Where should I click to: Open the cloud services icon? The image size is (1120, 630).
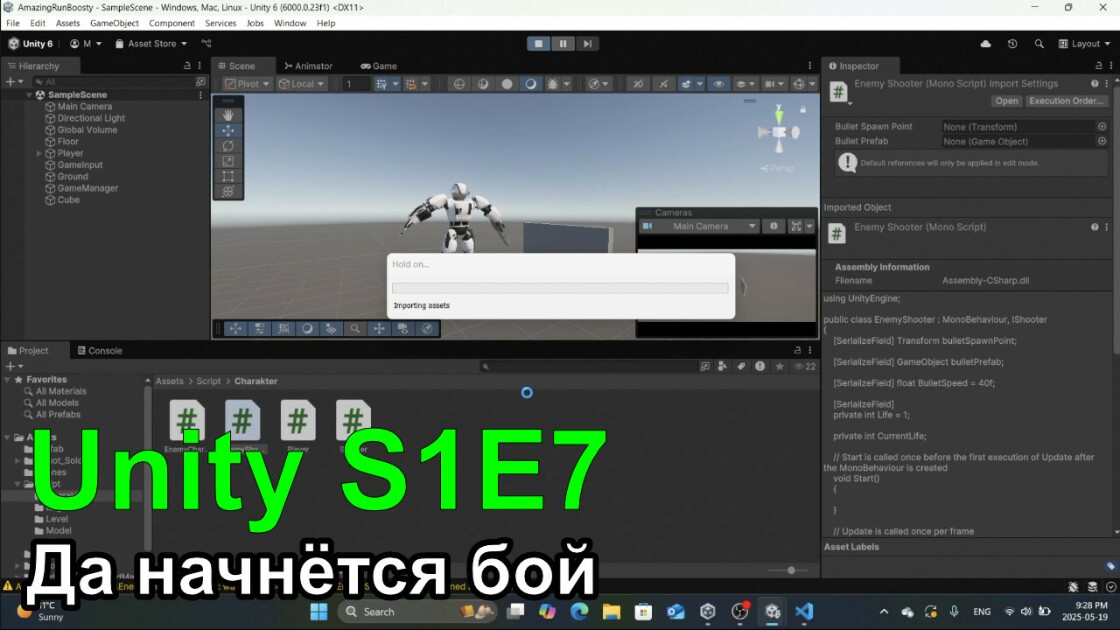click(986, 44)
